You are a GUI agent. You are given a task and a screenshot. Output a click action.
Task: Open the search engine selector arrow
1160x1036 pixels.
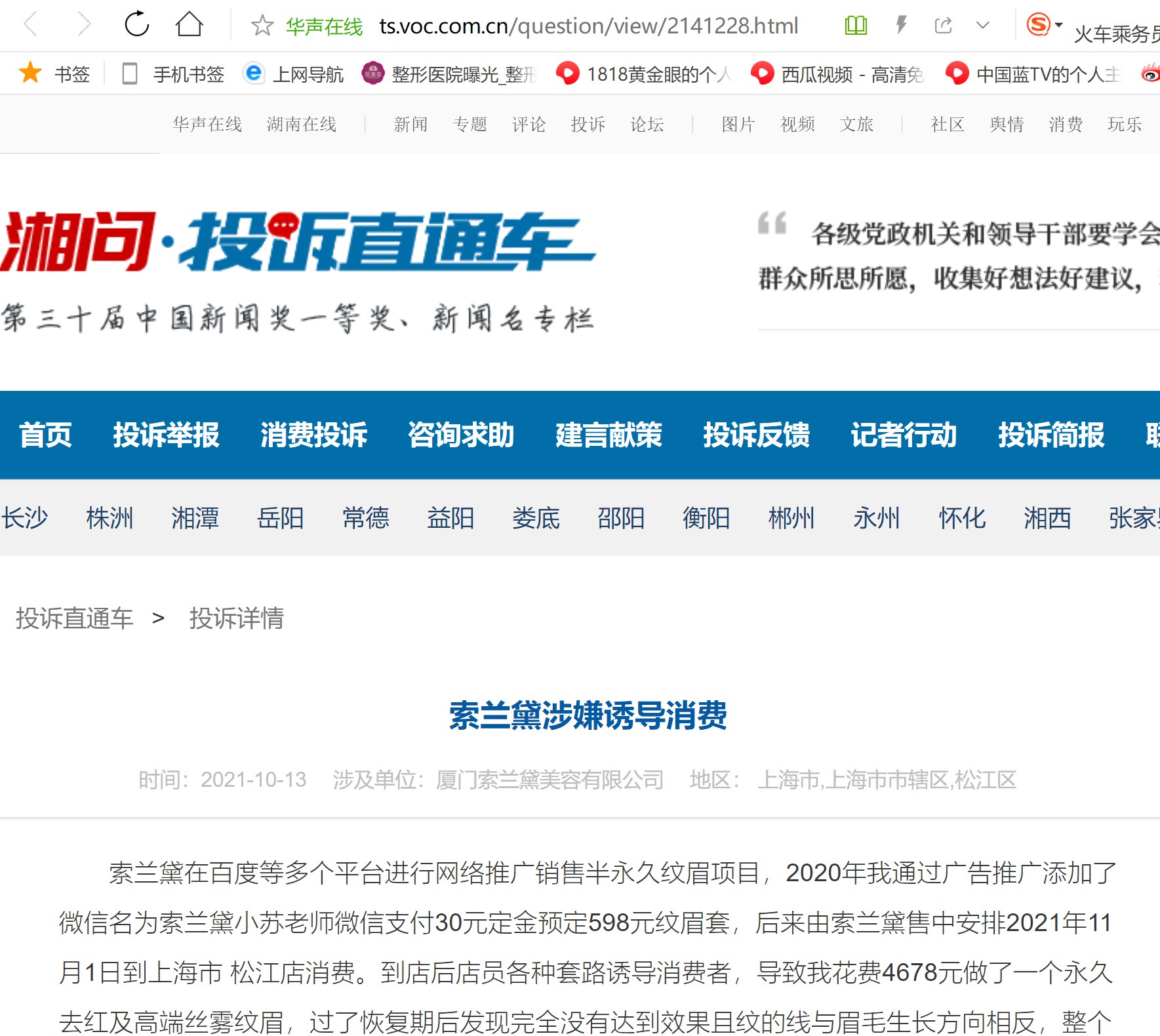(1058, 25)
